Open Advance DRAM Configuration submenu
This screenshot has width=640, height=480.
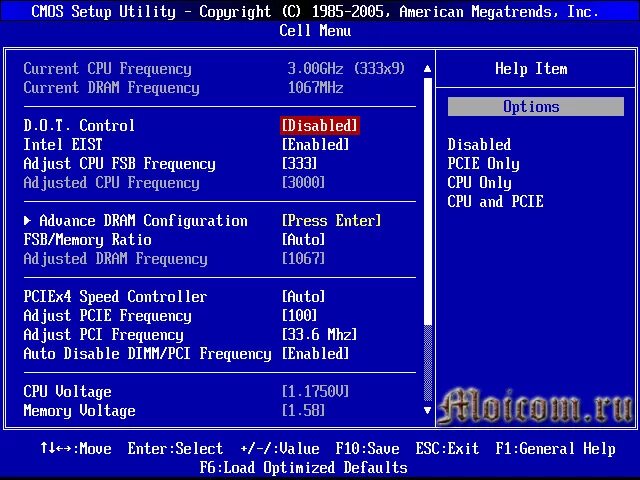(143, 221)
